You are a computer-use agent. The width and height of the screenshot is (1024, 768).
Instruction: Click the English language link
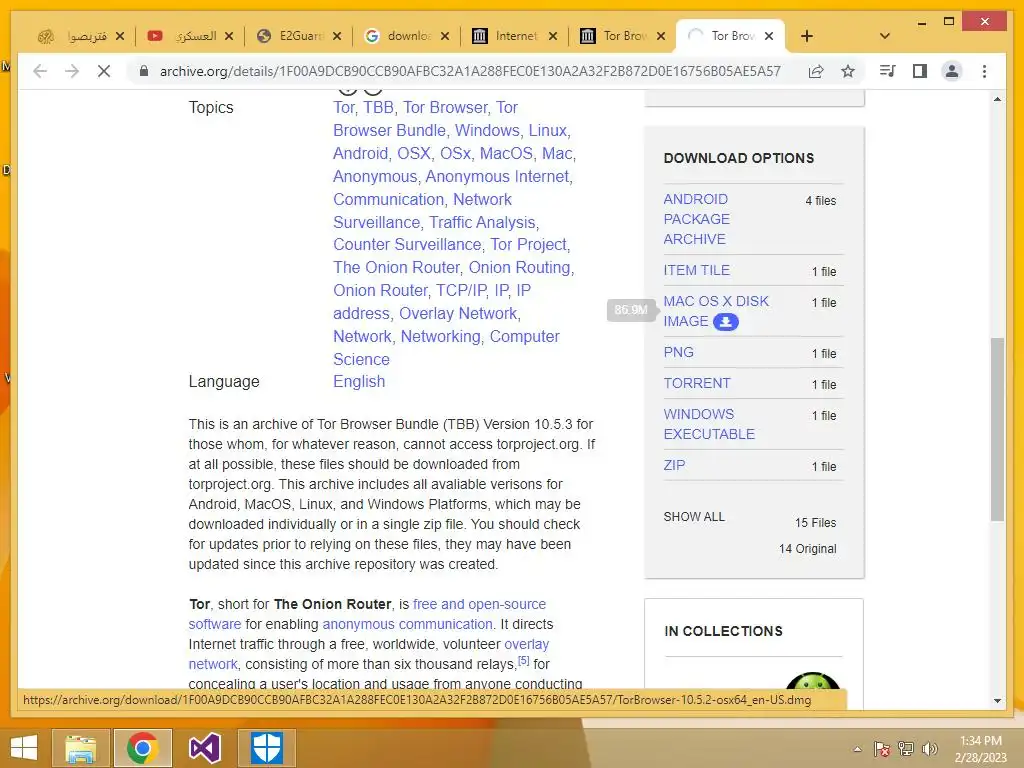359,381
